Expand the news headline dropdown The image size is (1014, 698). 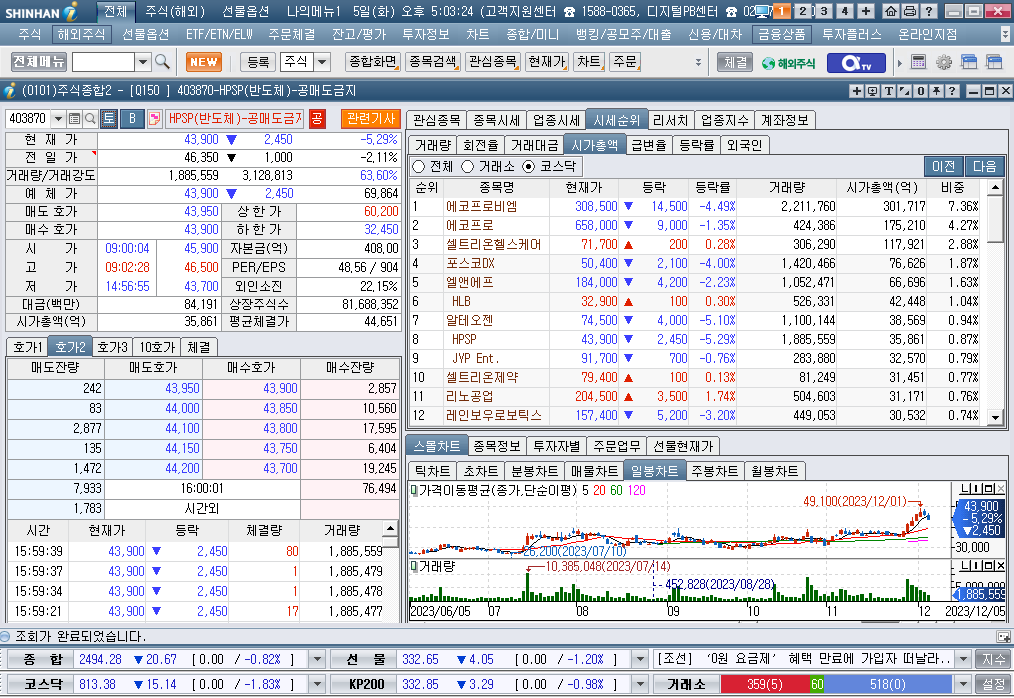964,659
